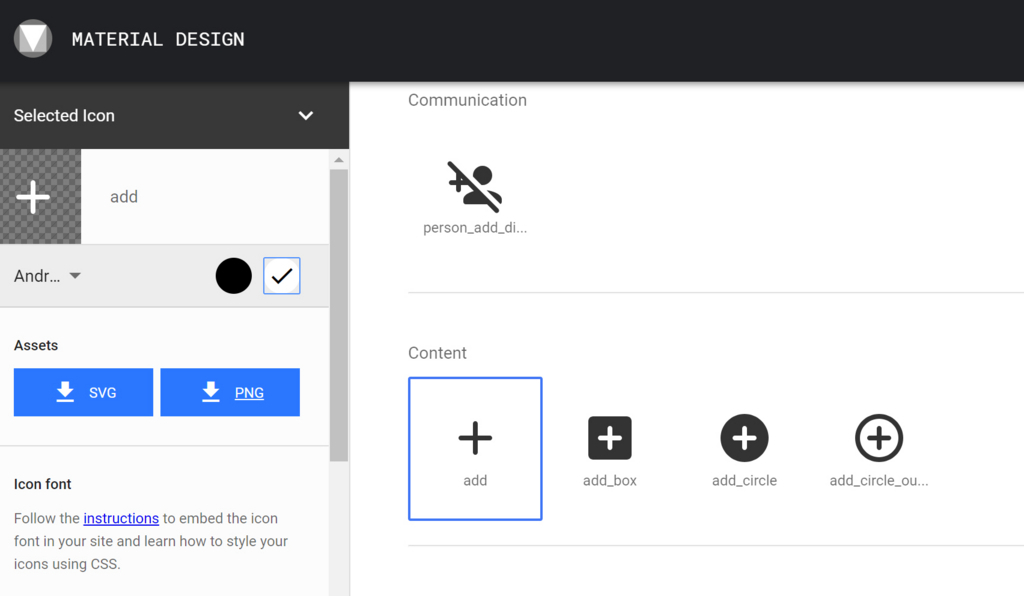Click the Communication category heading

coord(468,100)
